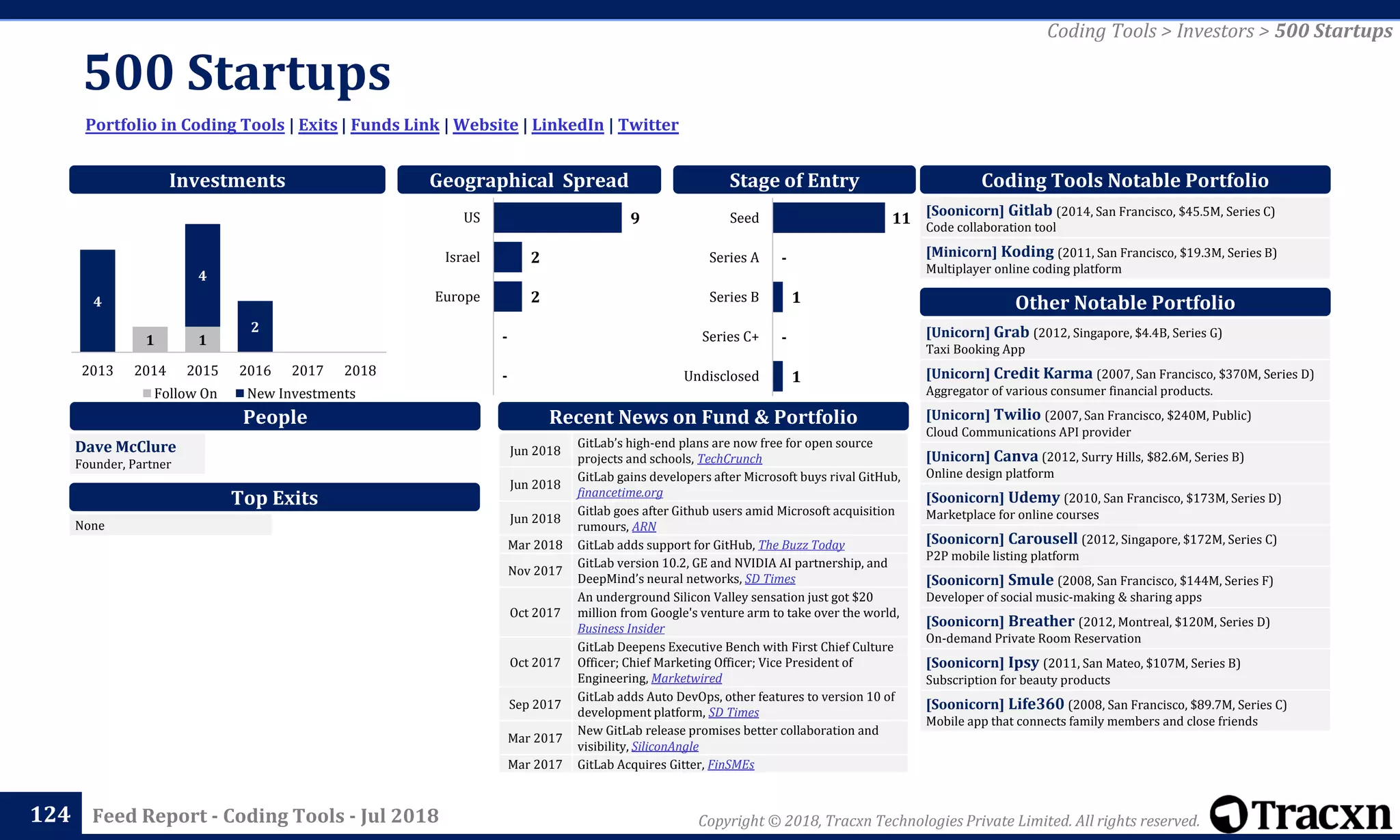This screenshot has width=1400, height=840.
Task: Open The Buzz Today source link
Action: tap(801, 545)
